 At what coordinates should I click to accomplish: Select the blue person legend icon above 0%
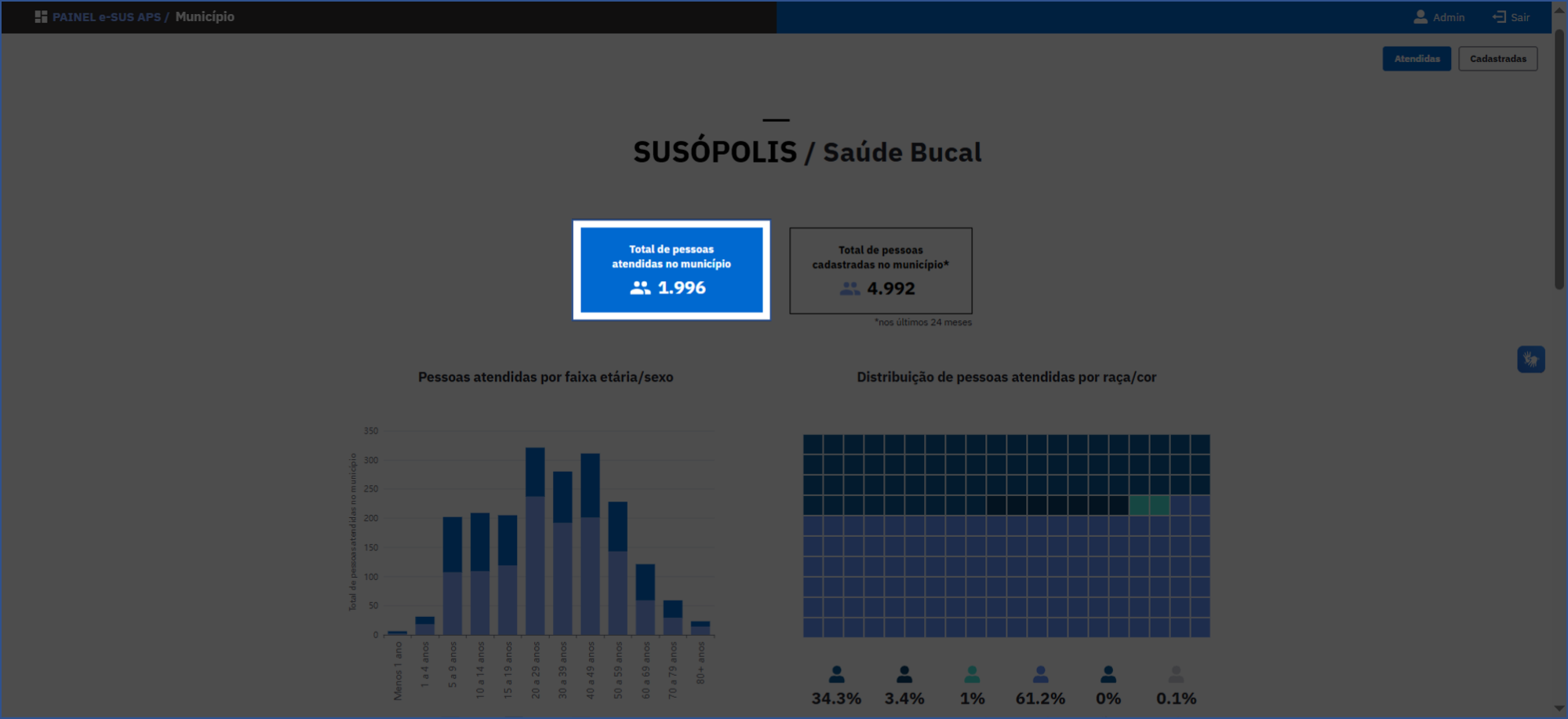point(1108,673)
